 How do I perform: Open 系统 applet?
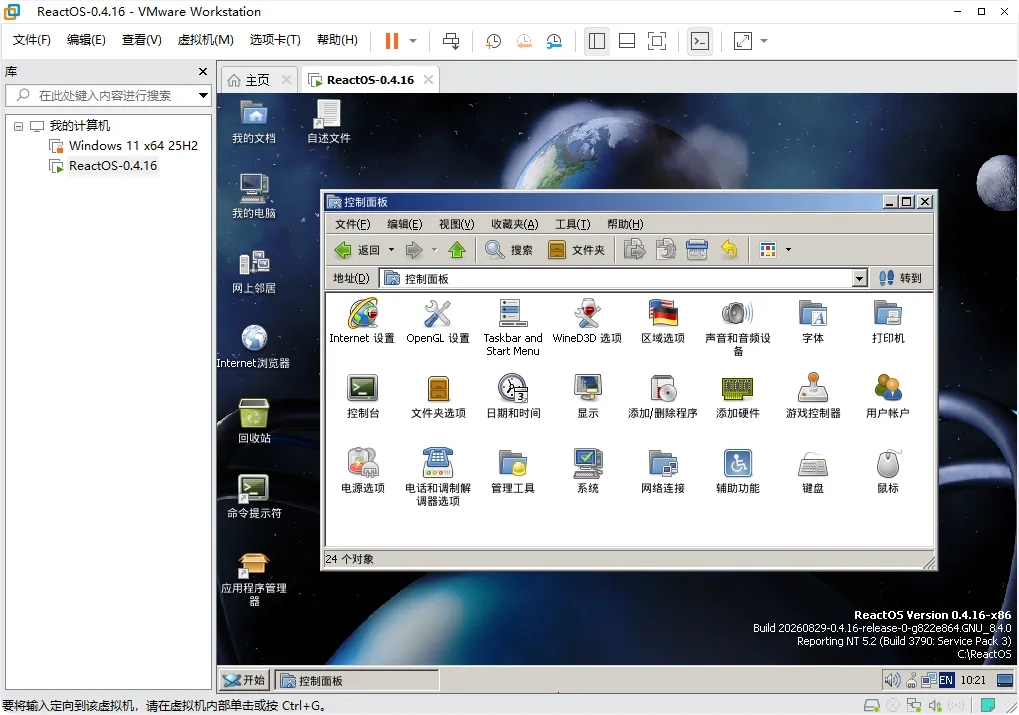[587, 471]
